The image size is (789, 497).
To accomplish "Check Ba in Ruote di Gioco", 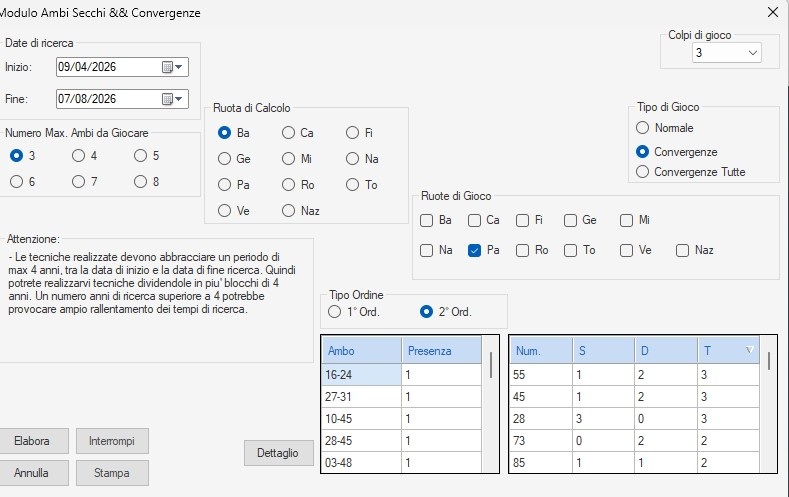I will 427,220.
